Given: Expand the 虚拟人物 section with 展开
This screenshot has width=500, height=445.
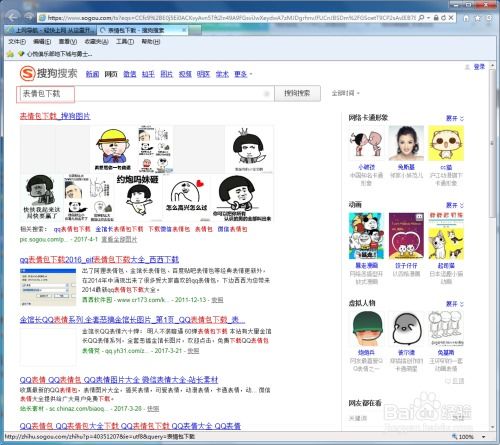Looking at the screenshot, I should 455,304.
